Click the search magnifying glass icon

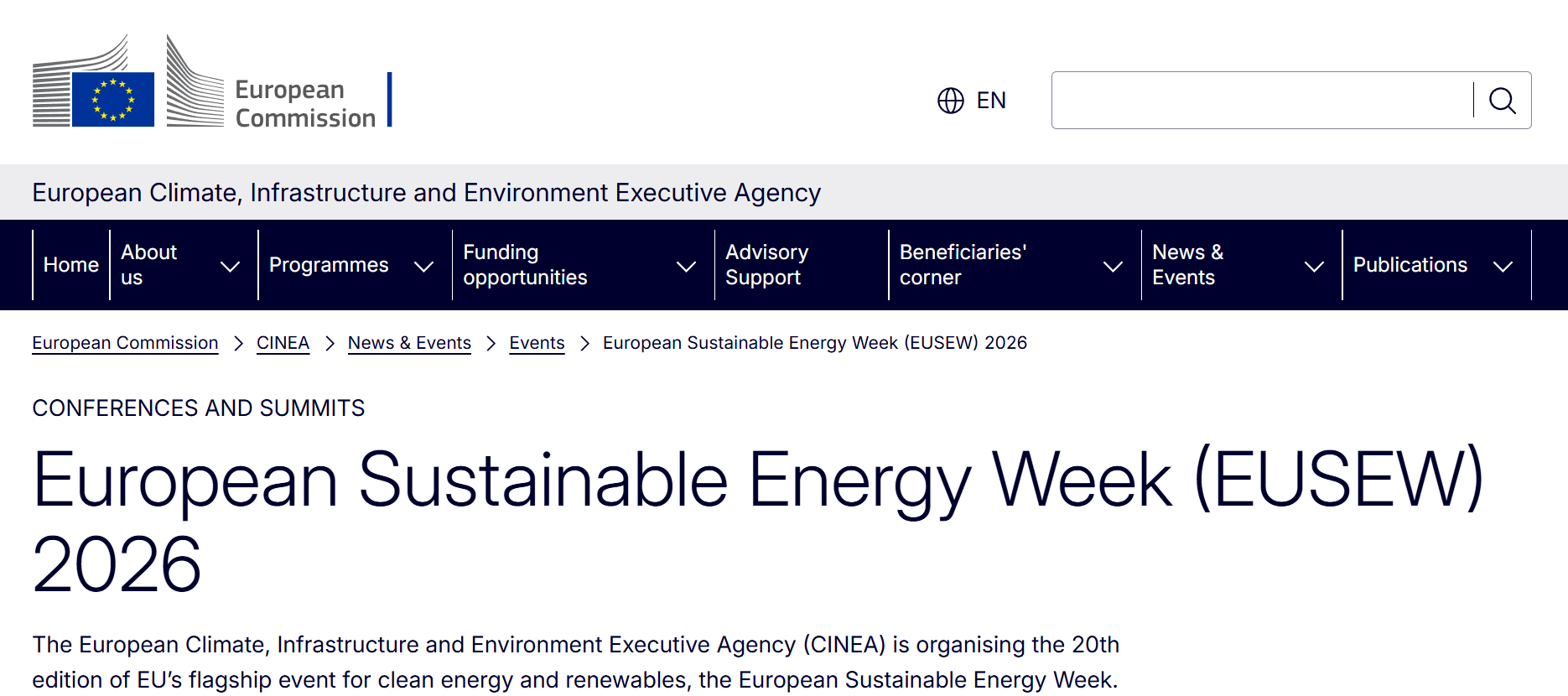1503,101
